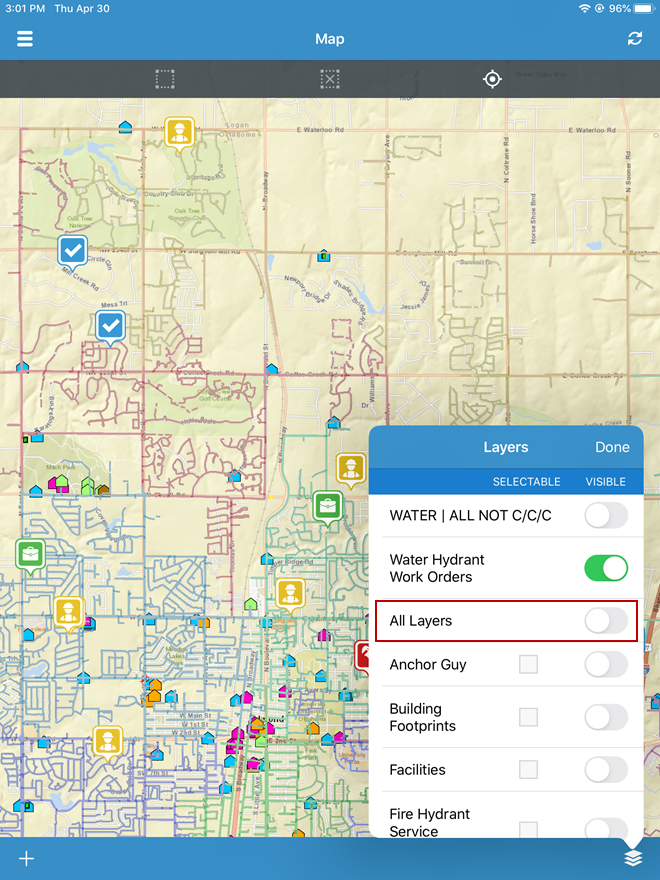Show the WATER | ALL NOT C/C/C layer
Image resolution: width=660 pixels, height=880 pixels.
[x=606, y=516]
